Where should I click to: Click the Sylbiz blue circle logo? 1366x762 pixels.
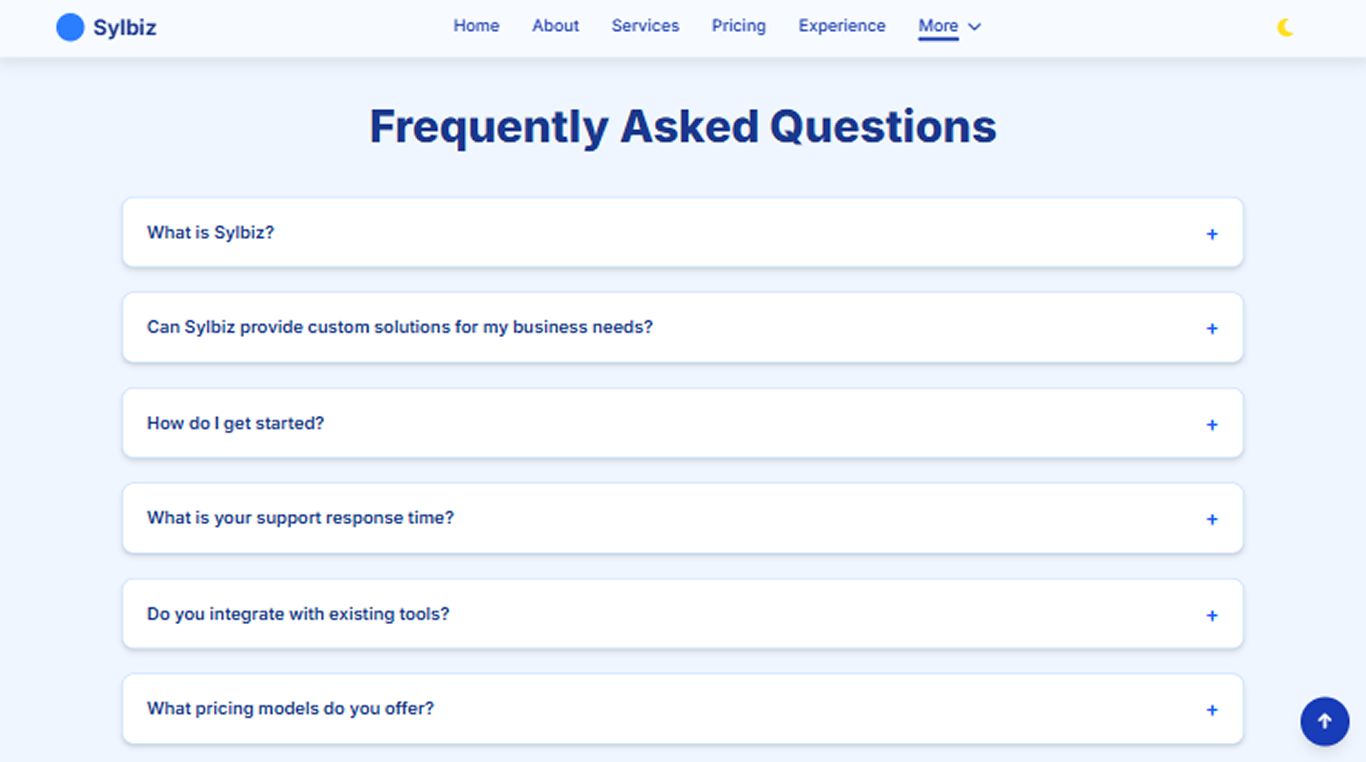tap(70, 27)
